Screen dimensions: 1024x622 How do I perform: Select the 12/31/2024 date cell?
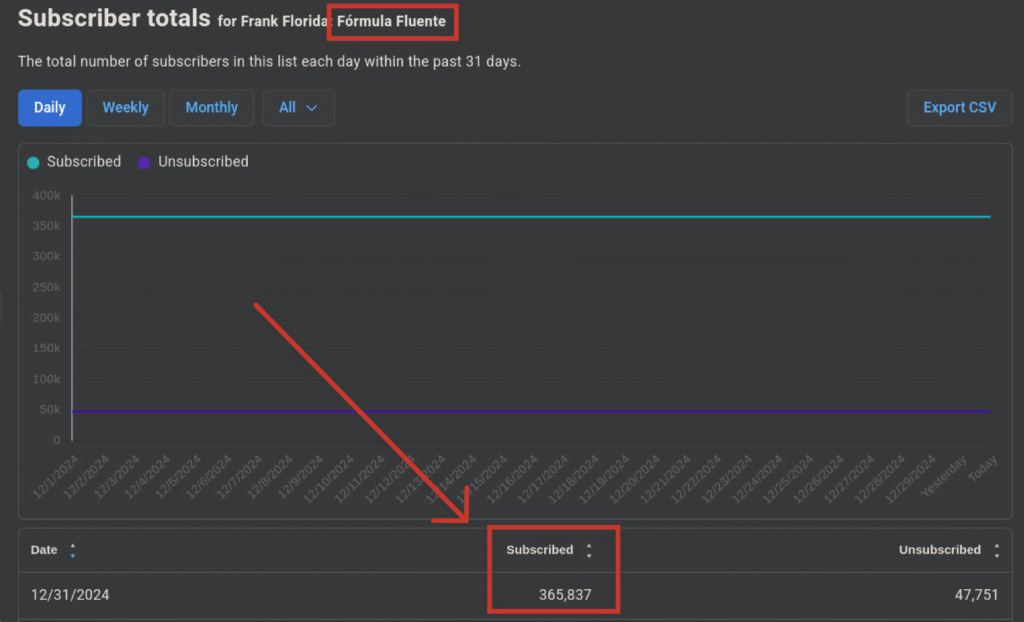(70, 595)
